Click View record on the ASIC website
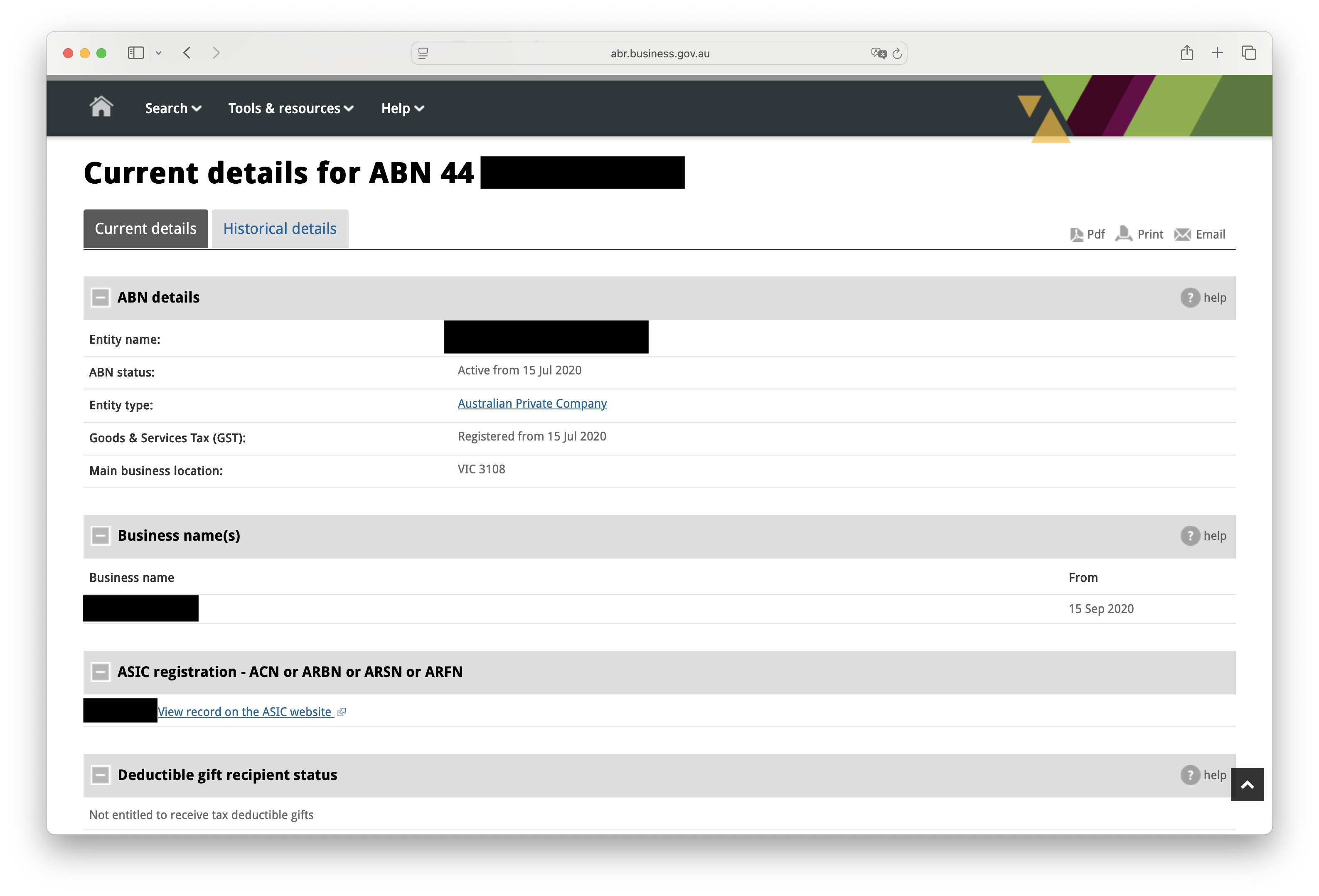 click(245, 712)
